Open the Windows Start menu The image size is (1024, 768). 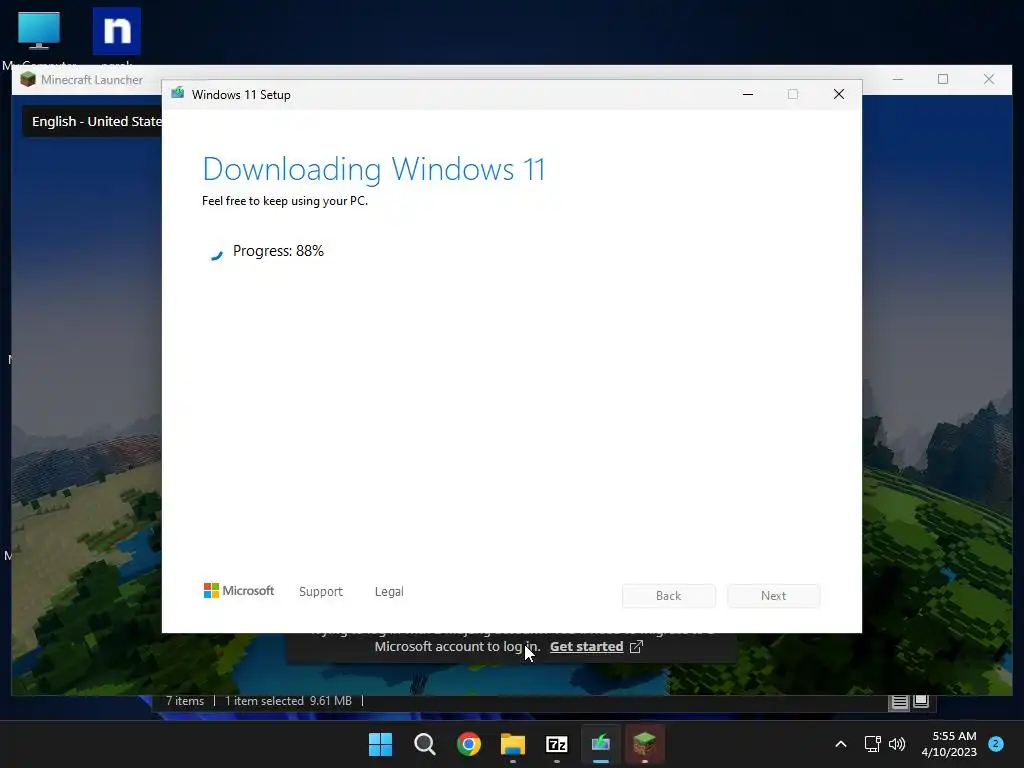pos(380,744)
